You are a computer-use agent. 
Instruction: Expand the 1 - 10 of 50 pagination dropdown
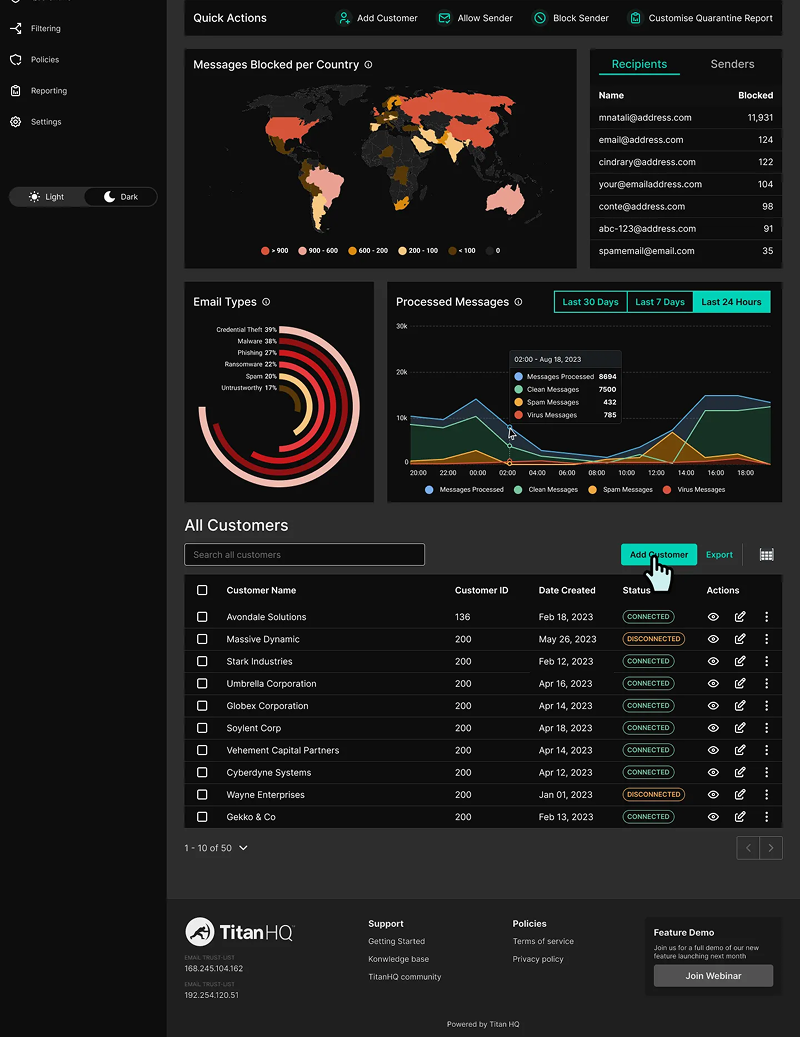[243, 848]
